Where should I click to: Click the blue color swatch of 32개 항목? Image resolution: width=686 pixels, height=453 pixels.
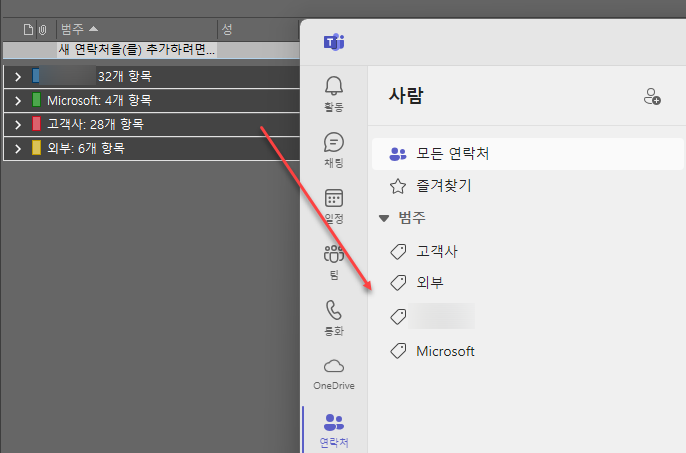coord(36,75)
